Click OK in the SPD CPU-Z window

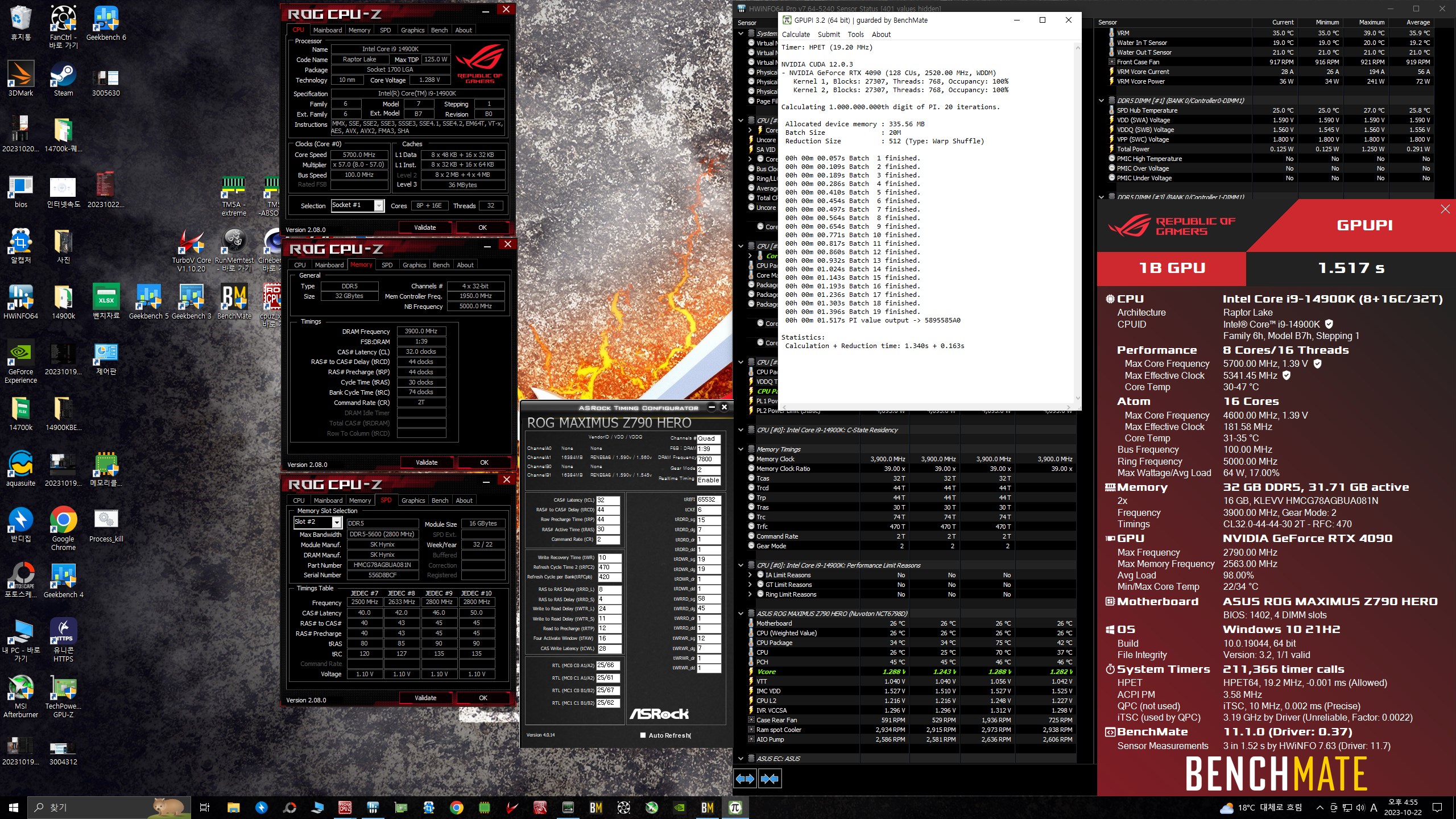pyautogui.click(x=483, y=698)
